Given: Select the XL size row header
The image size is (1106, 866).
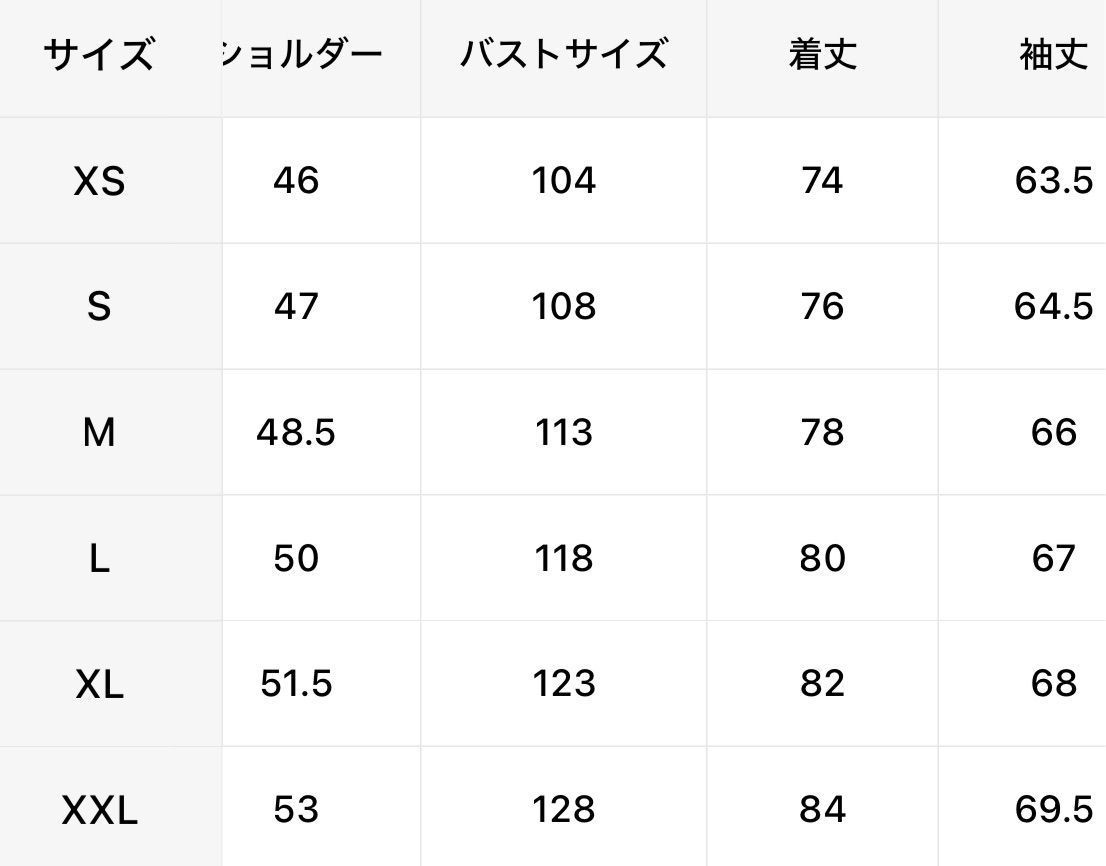Looking at the screenshot, I should click(99, 684).
